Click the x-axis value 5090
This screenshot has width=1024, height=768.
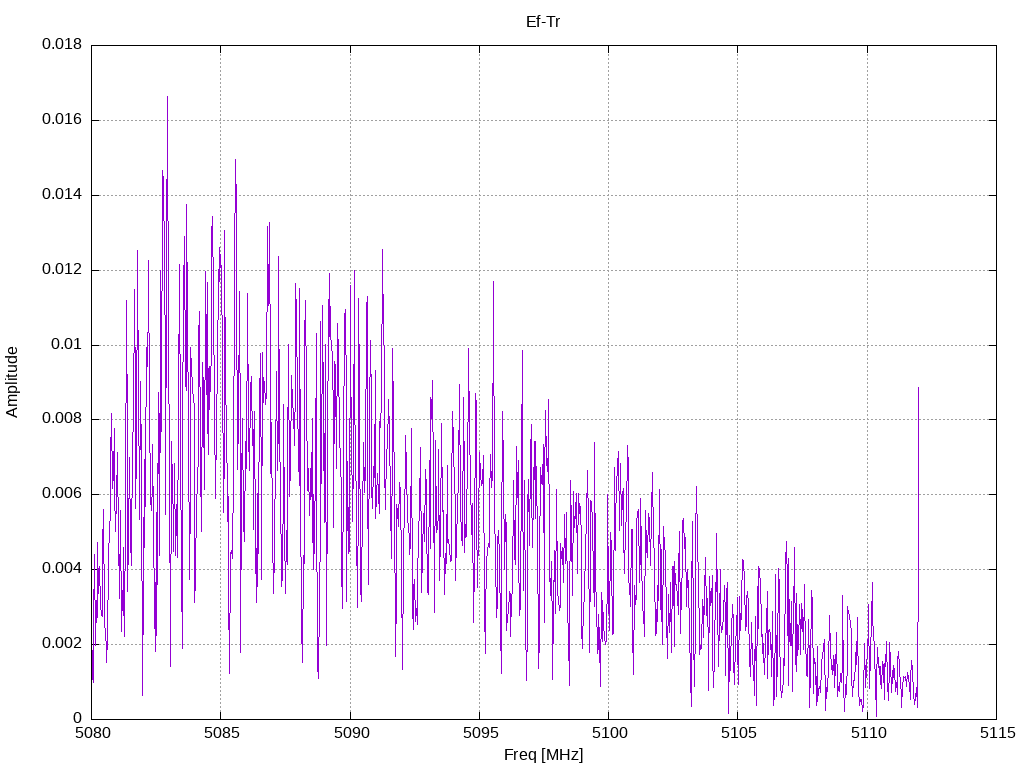(x=351, y=733)
